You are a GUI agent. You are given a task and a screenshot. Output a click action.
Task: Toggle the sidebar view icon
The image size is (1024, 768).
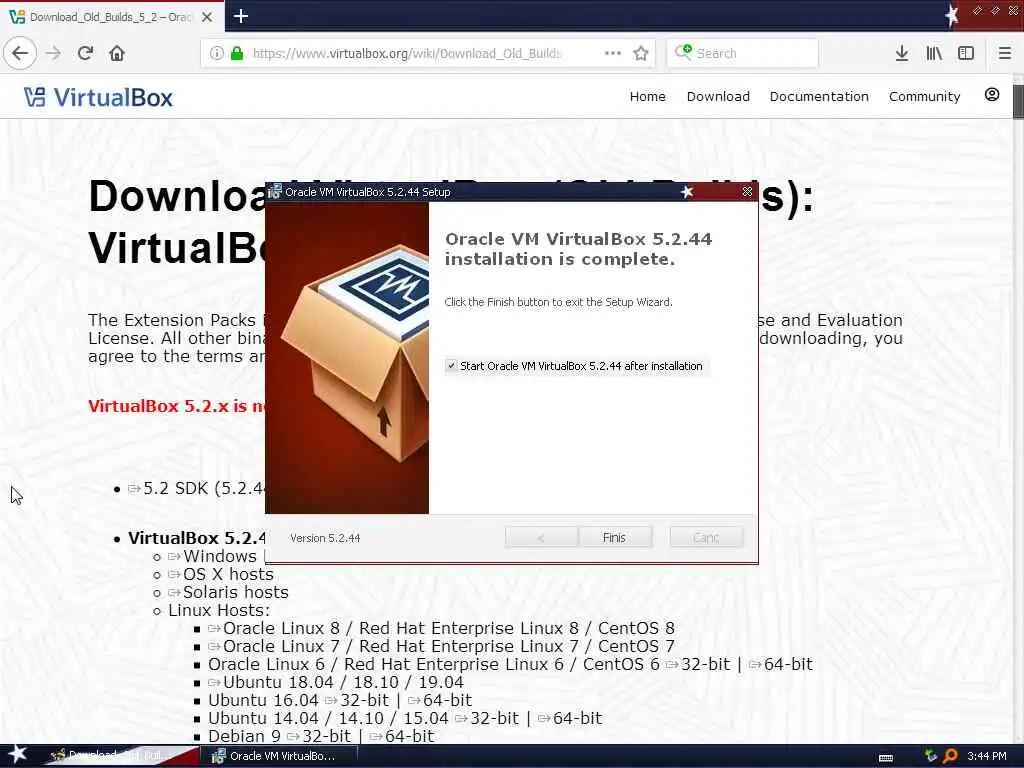(966, 53)
